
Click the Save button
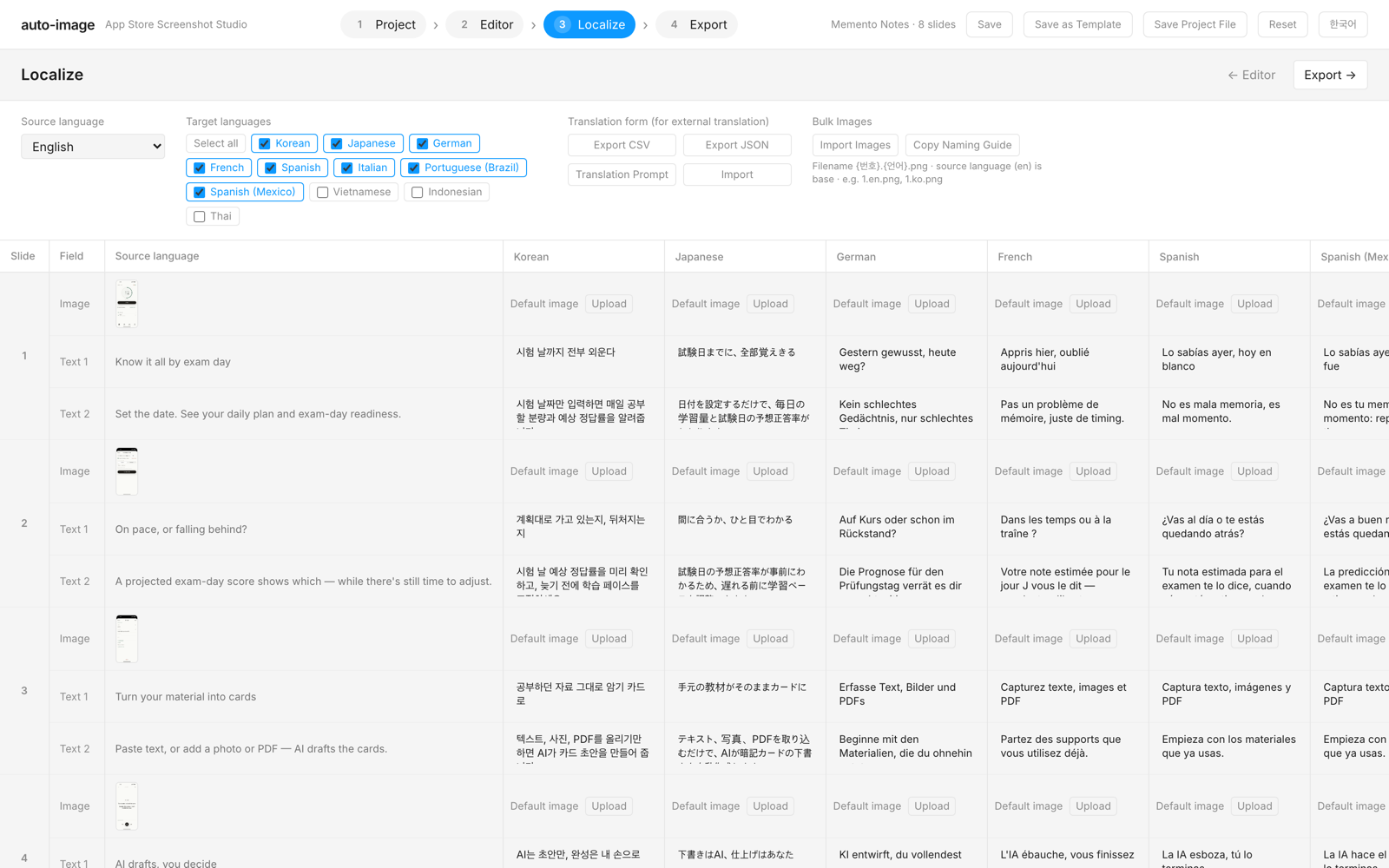tap(990, 24)
